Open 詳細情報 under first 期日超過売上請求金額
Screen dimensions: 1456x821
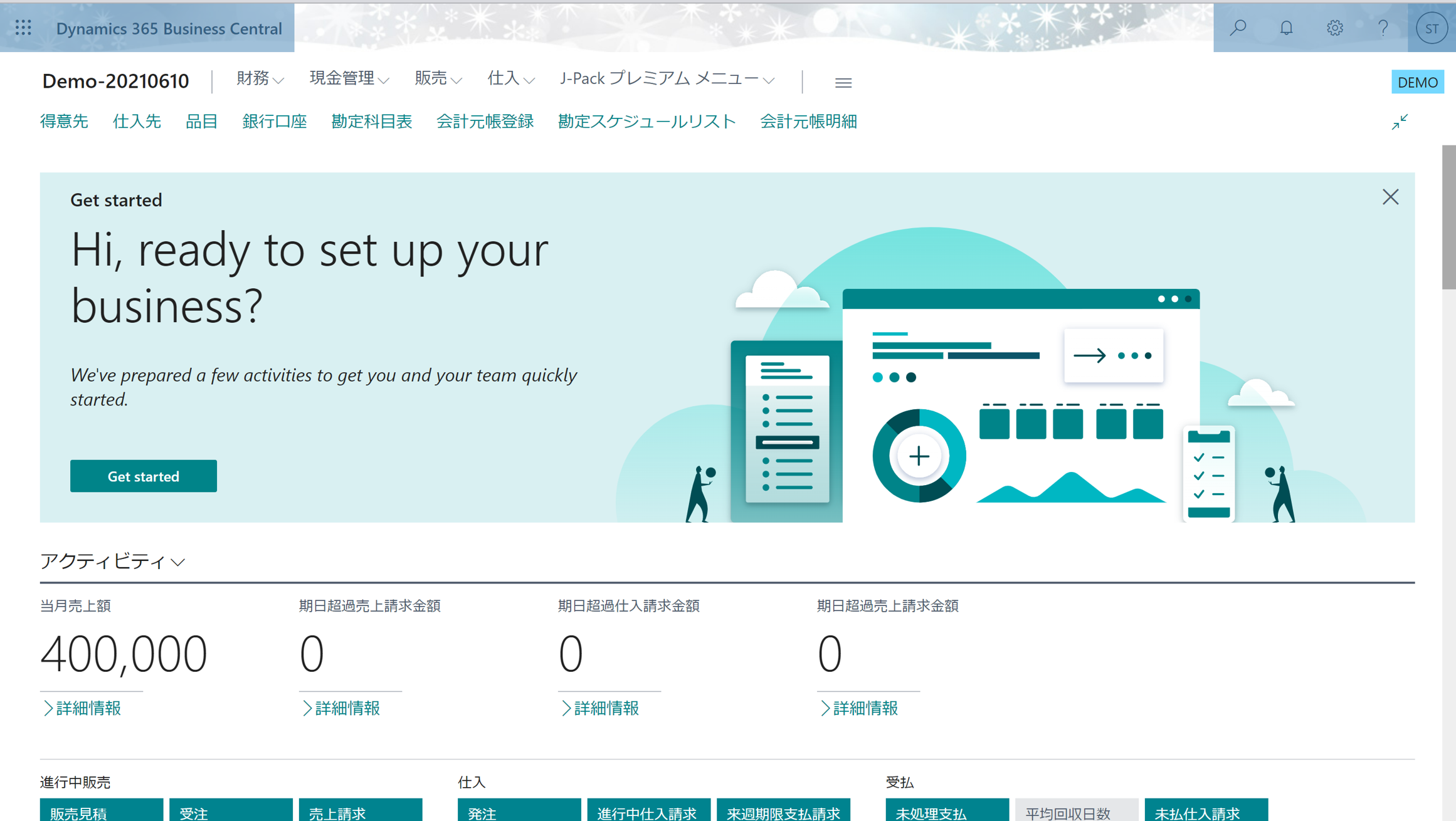coord(340,708)
